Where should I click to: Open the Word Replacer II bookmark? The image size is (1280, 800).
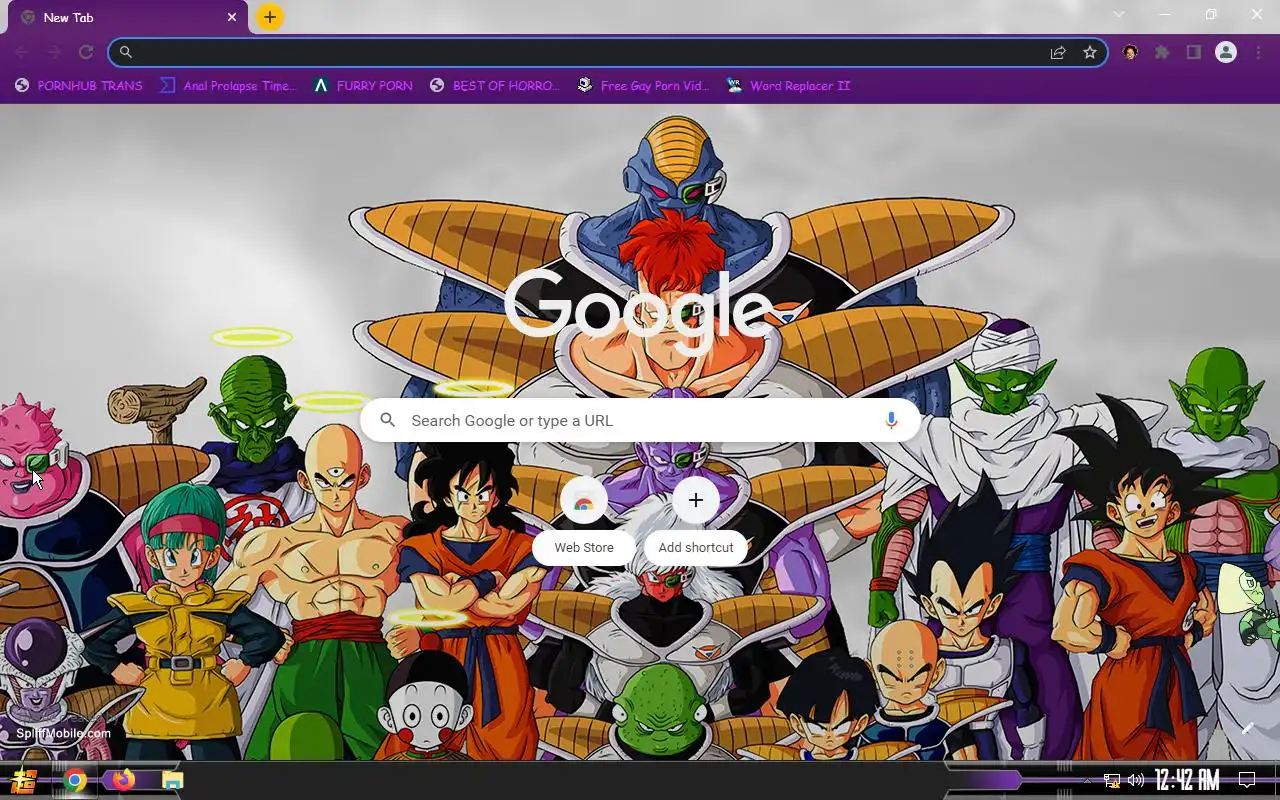[x=789, y=86]
